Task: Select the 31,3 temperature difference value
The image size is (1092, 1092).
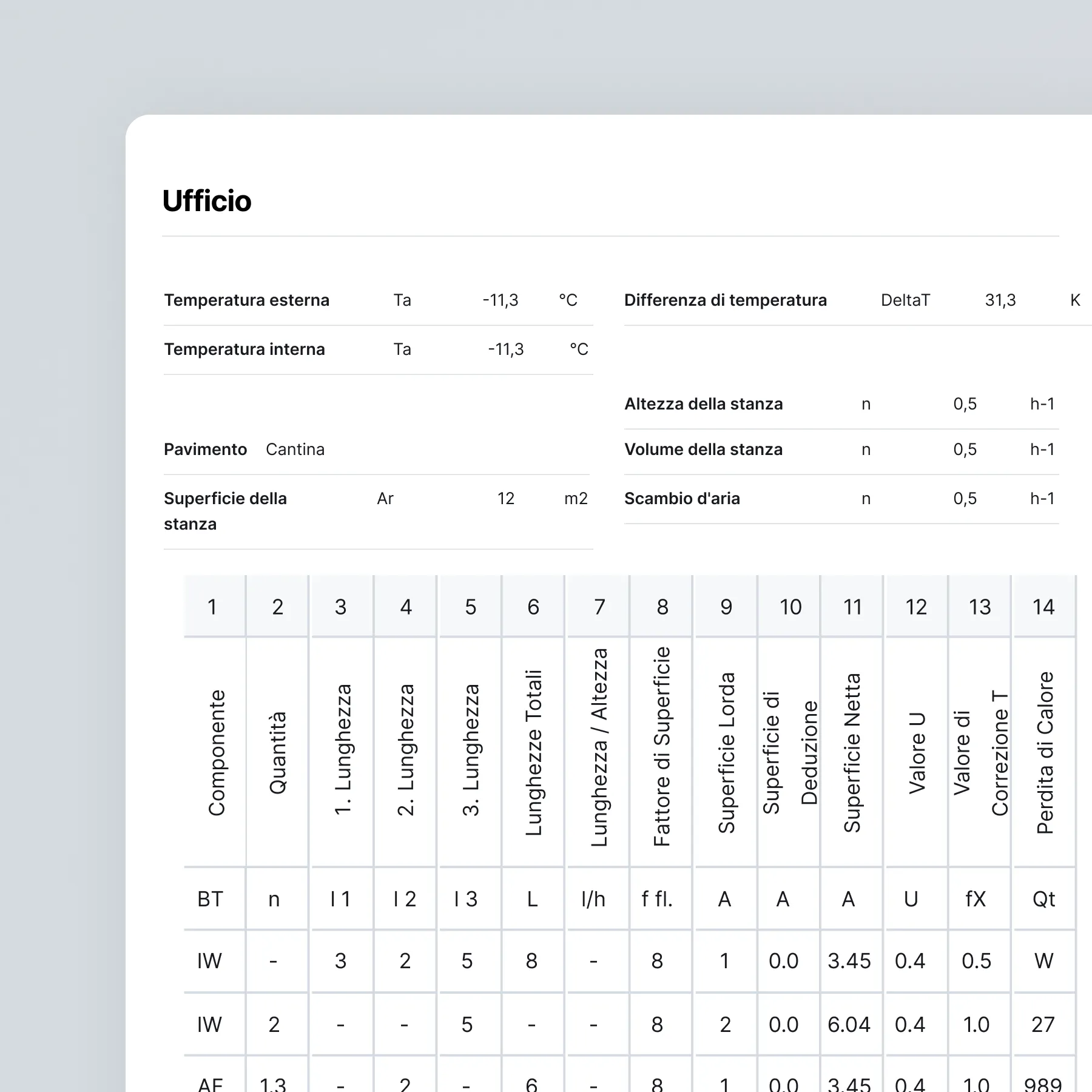Action: [1000, 300]
